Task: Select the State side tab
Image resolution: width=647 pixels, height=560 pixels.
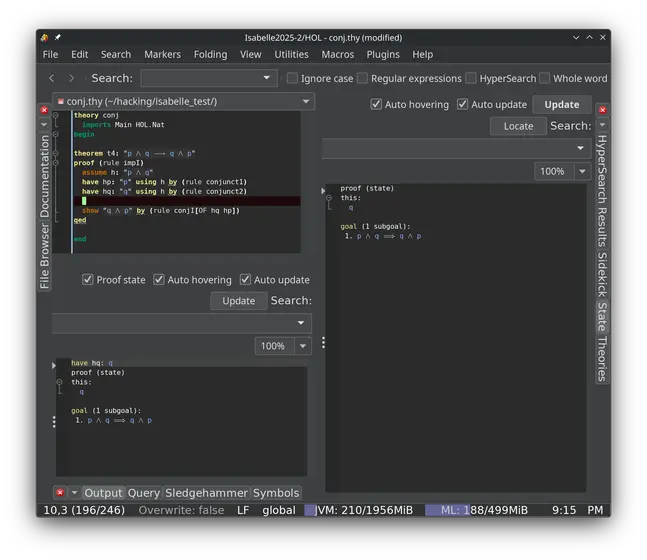Action: pos(602,317)
